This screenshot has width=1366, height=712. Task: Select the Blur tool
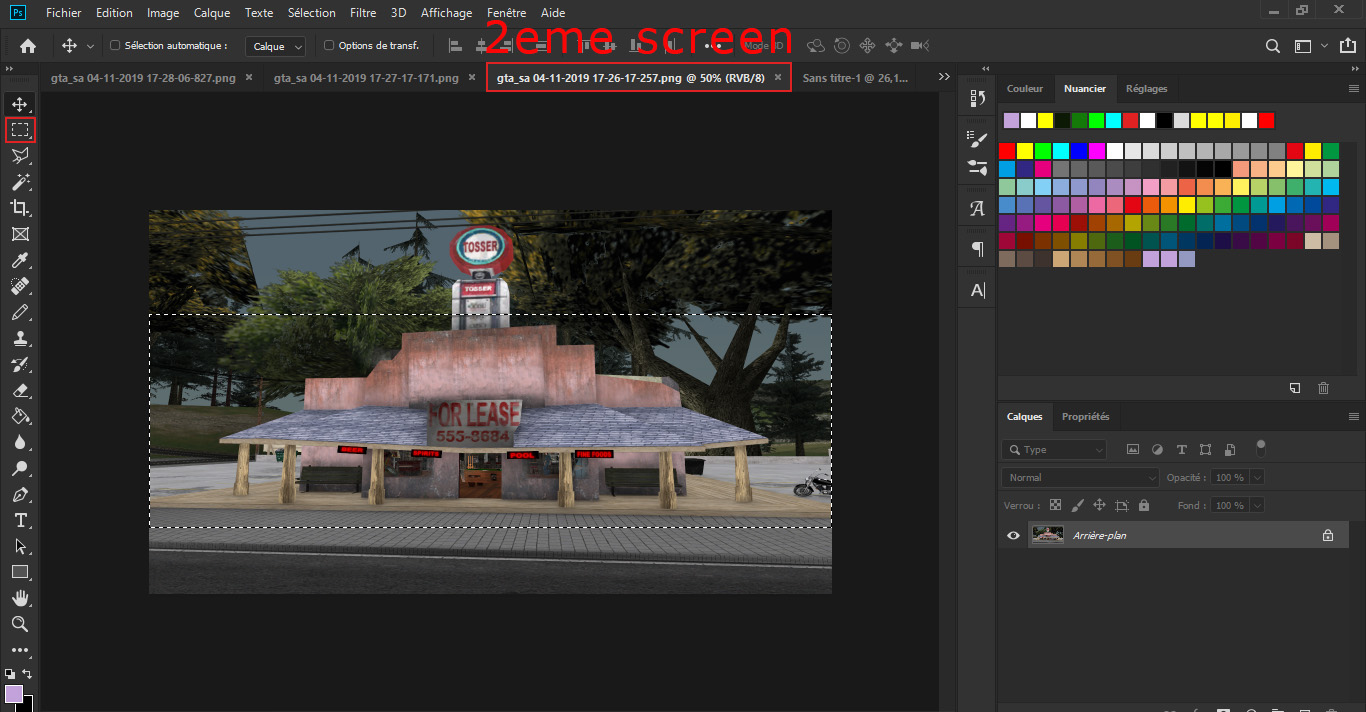click(20, 442)
